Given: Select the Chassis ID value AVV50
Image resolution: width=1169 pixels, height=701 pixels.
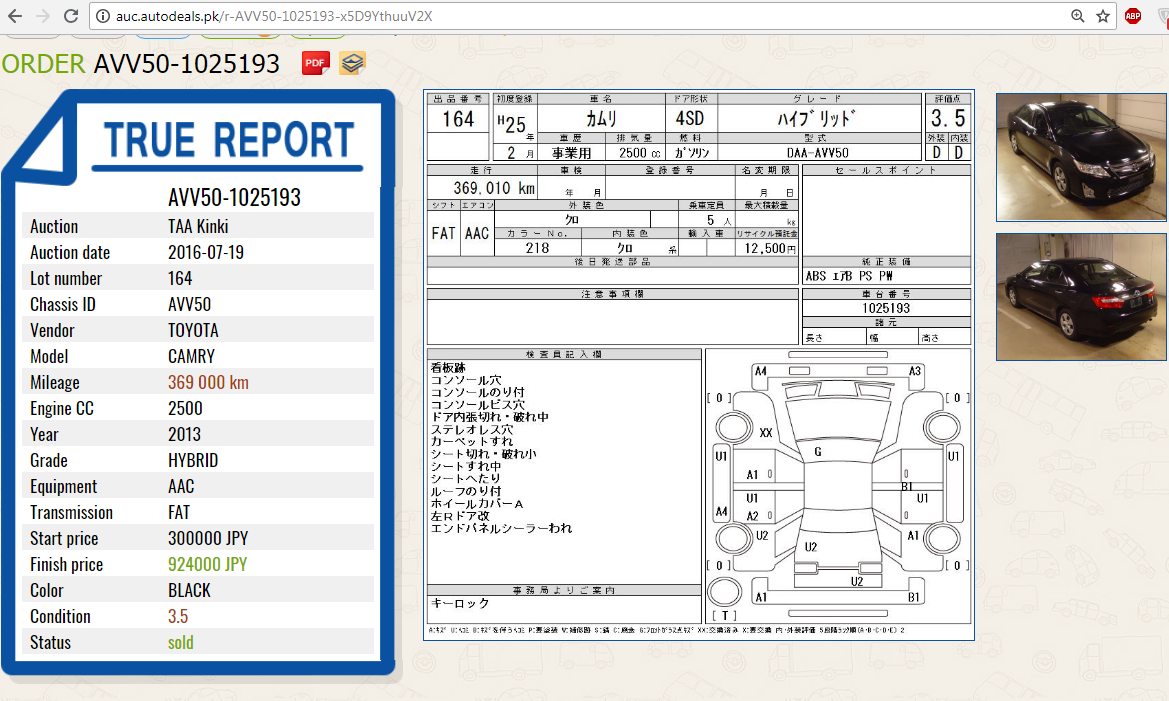Looking at the screenshot, I should (189, 305).
